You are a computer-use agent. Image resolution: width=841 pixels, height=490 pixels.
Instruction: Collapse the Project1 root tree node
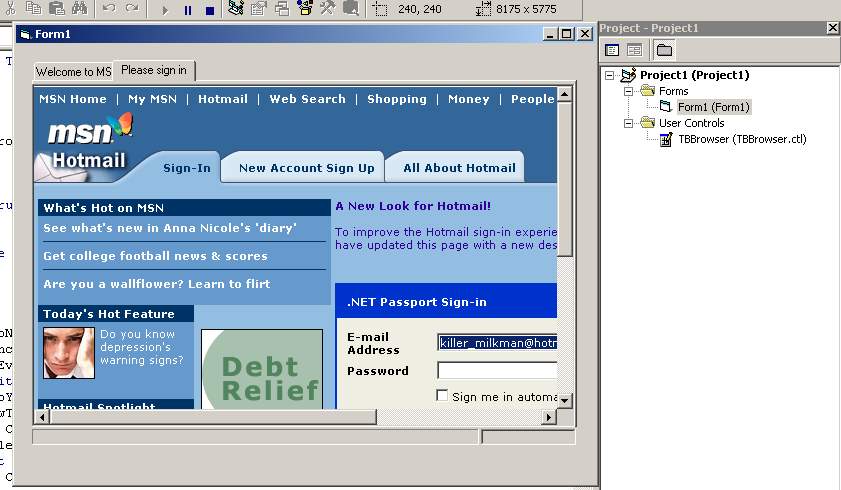pyautogui.click(x=610, y=75)
